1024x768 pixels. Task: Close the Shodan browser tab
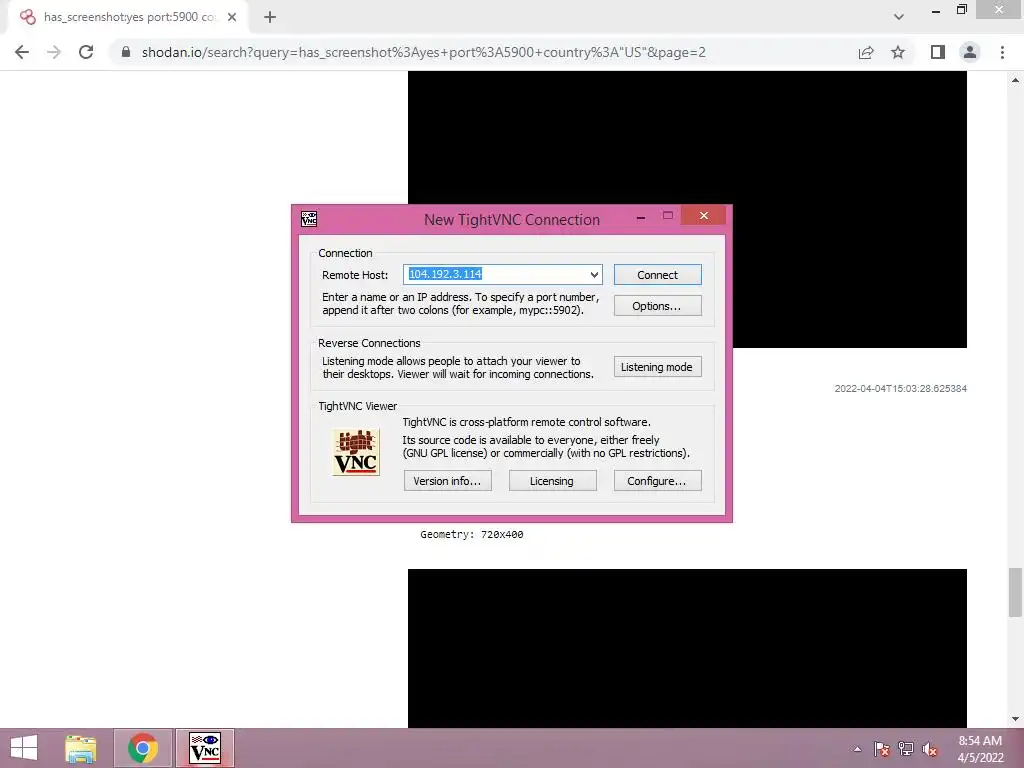tap(232, 17)
